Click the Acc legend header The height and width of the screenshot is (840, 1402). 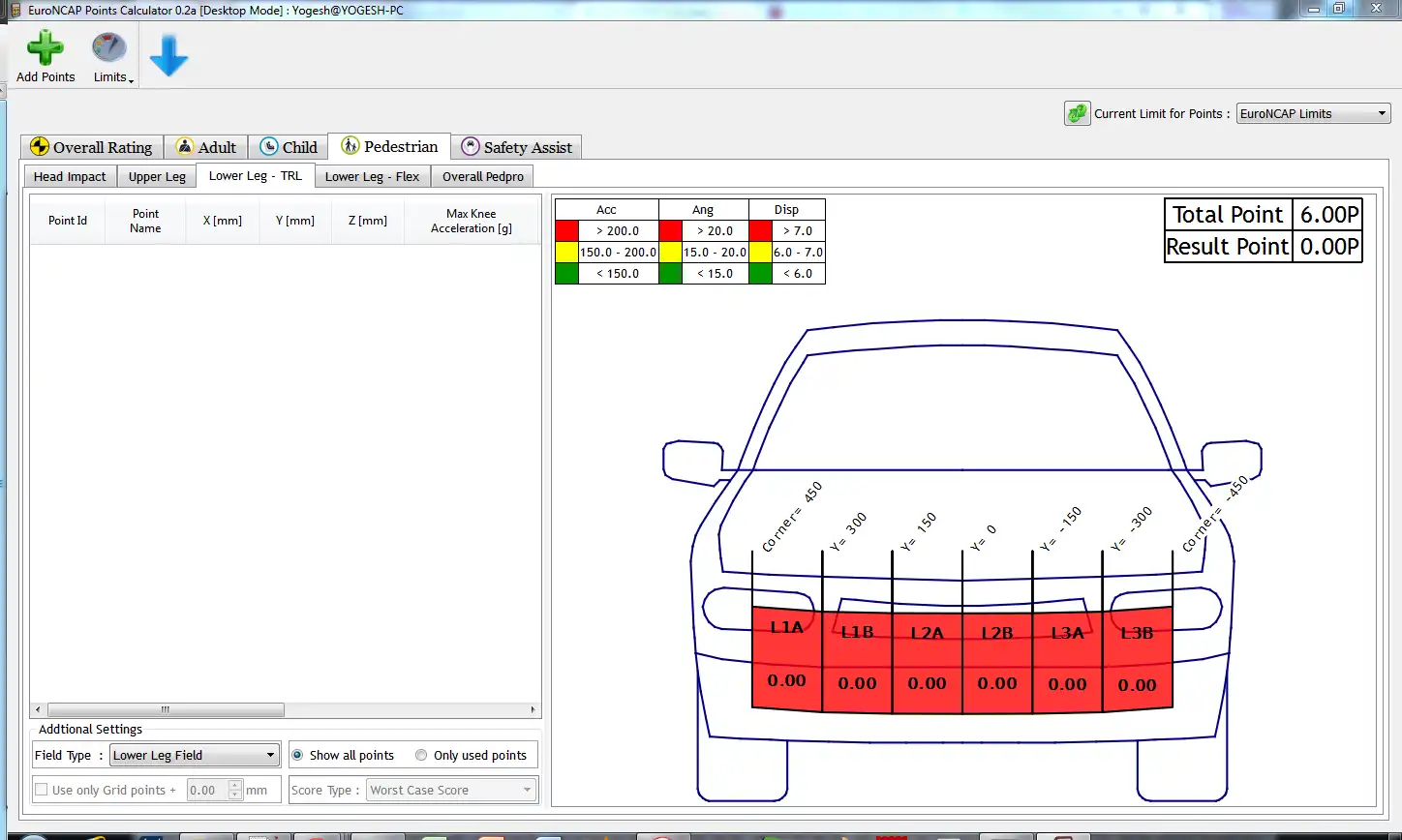coord(606,209)
